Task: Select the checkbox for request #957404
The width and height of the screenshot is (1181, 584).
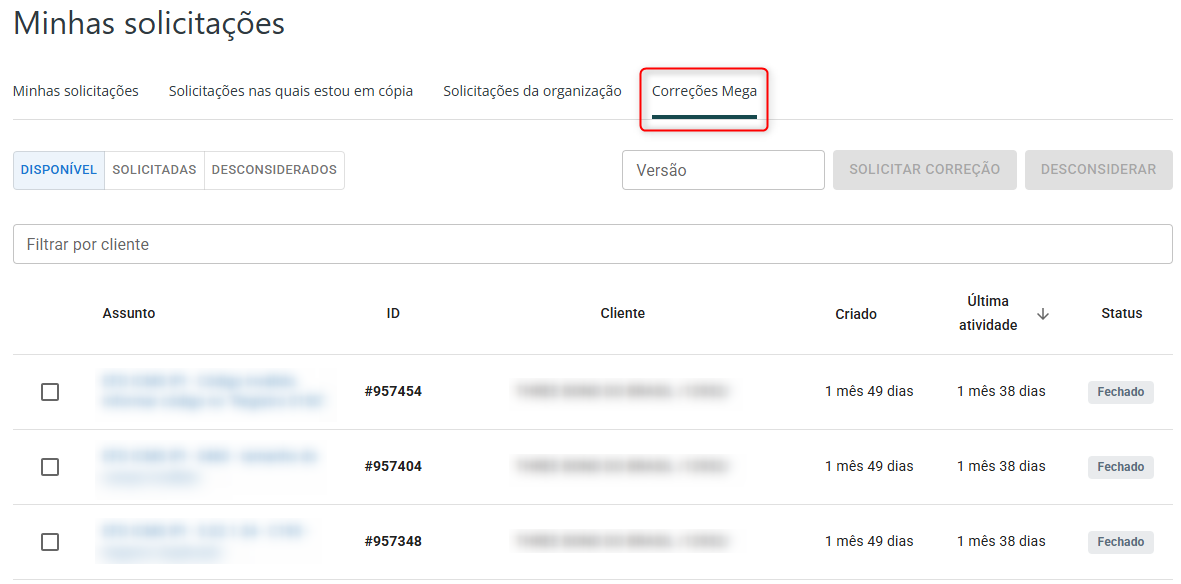Action: pyautogui.click(x=50, y=467)
